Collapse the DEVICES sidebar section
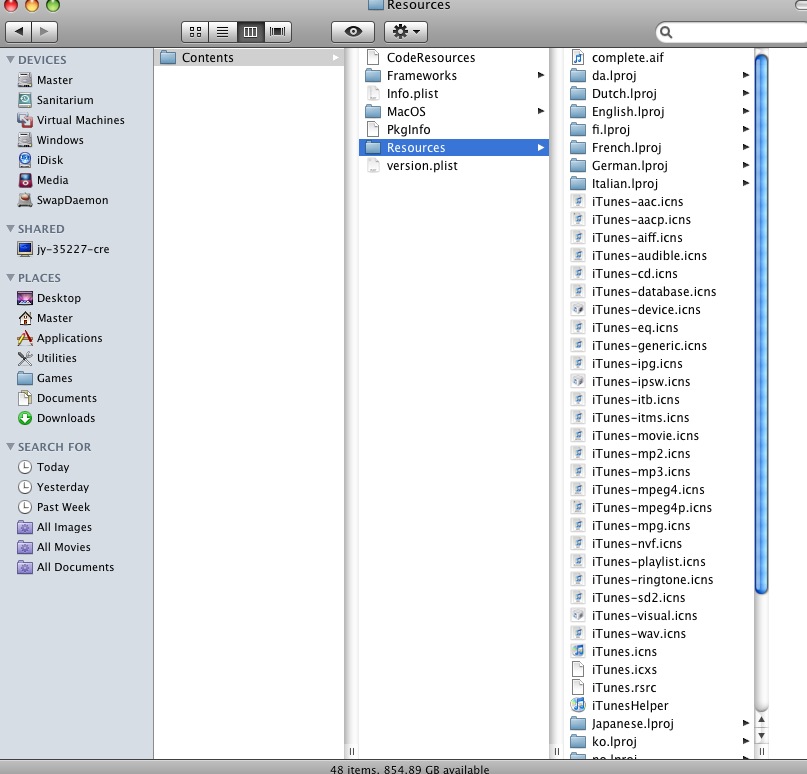 [10, 60]
